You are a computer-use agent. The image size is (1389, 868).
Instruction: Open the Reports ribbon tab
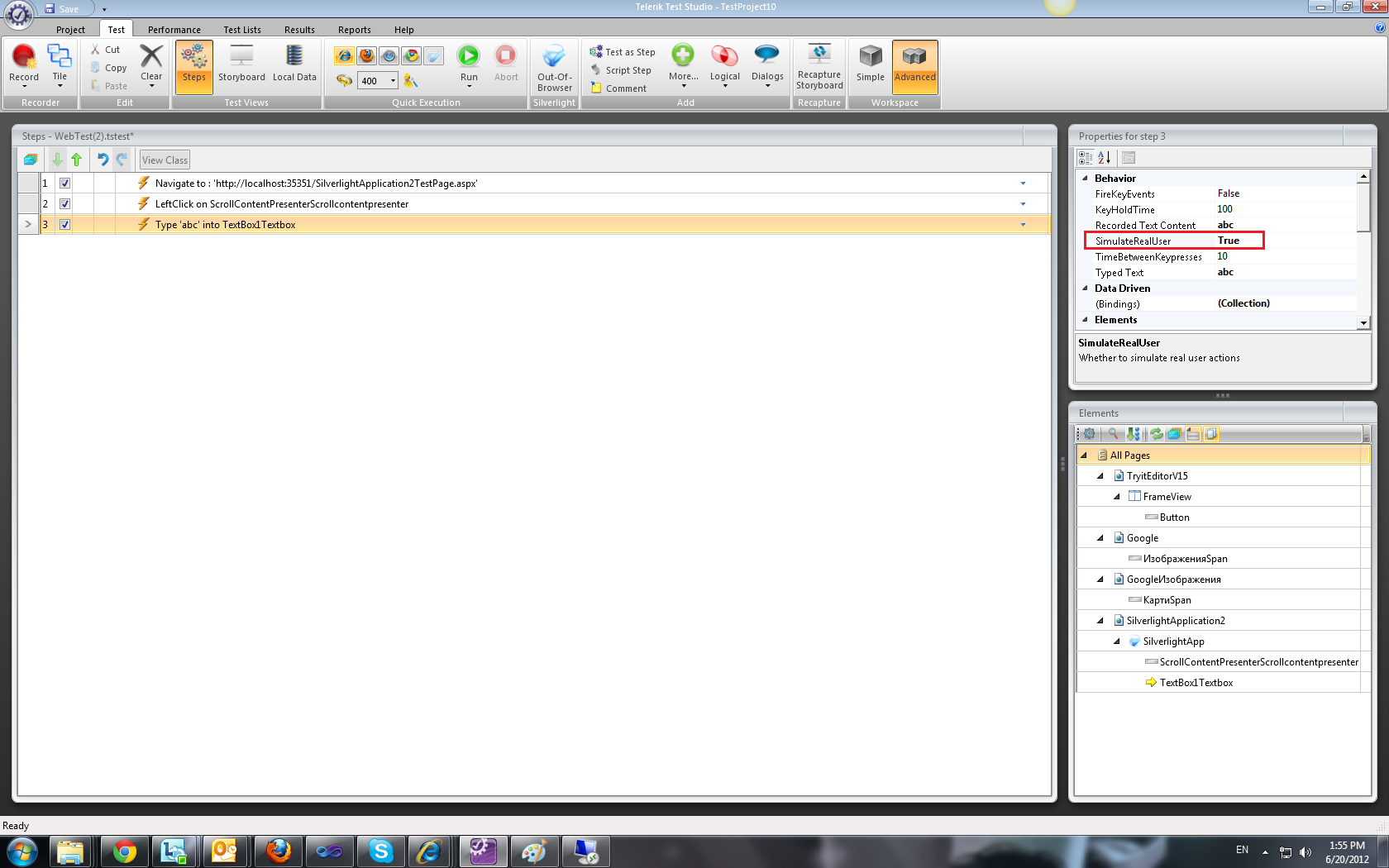pyautogui.click(x=354, y=30)
